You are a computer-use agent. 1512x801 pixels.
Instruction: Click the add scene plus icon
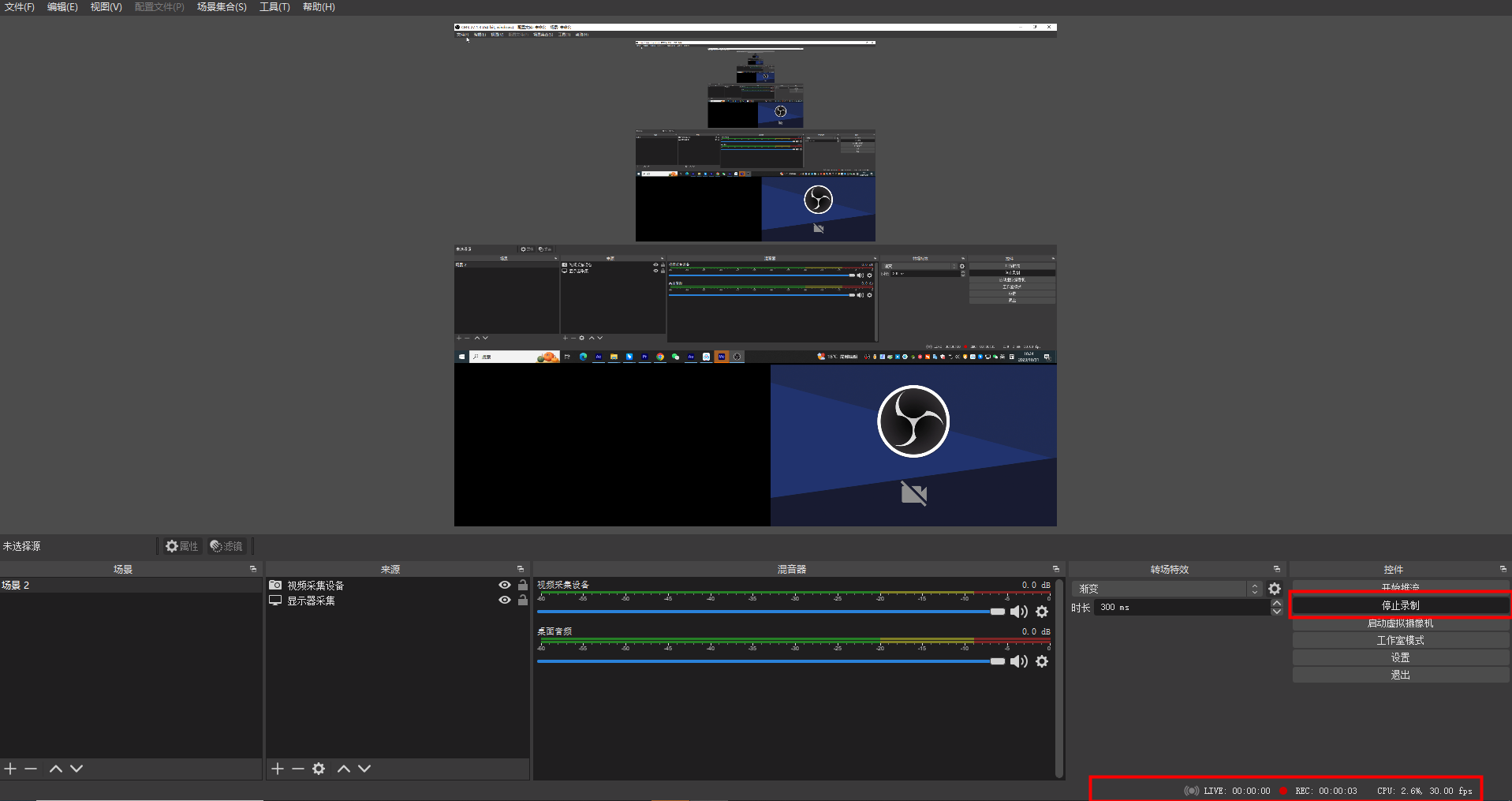click(x=10, y=769)
